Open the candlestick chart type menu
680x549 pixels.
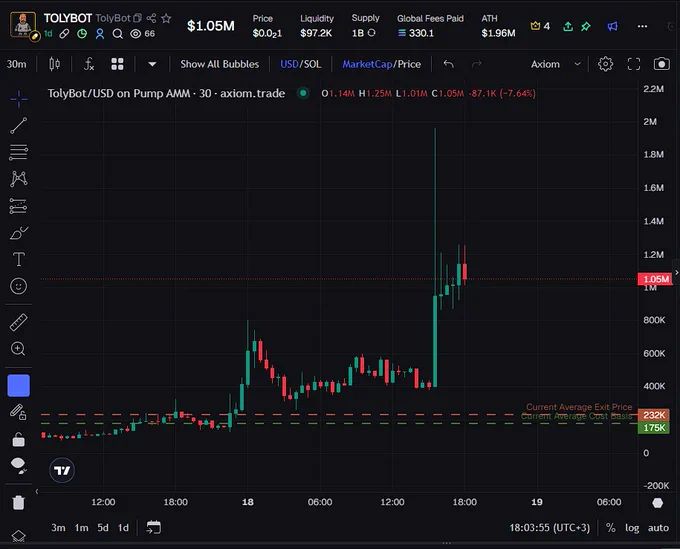pos(54,64)
